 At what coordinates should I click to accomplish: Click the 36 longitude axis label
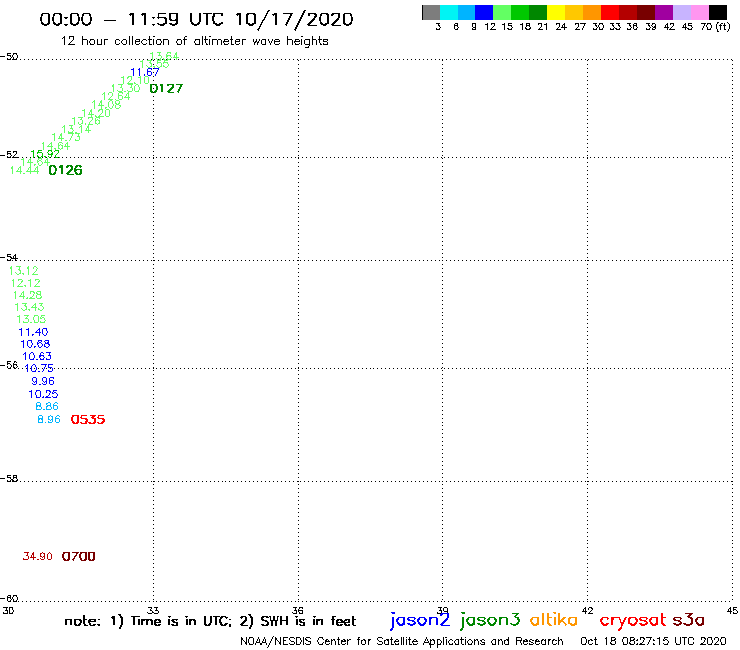tap(298, 610)
